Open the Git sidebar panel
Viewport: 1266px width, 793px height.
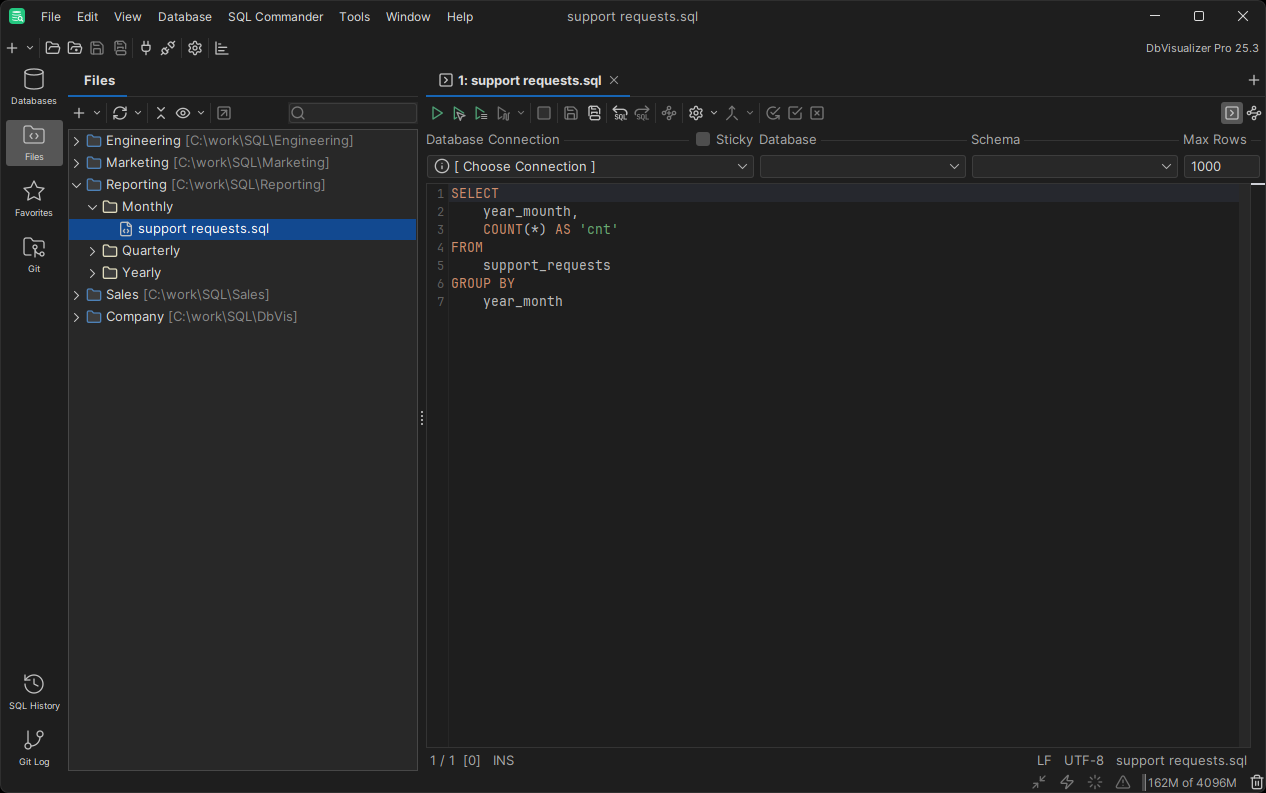pos(33,254)
